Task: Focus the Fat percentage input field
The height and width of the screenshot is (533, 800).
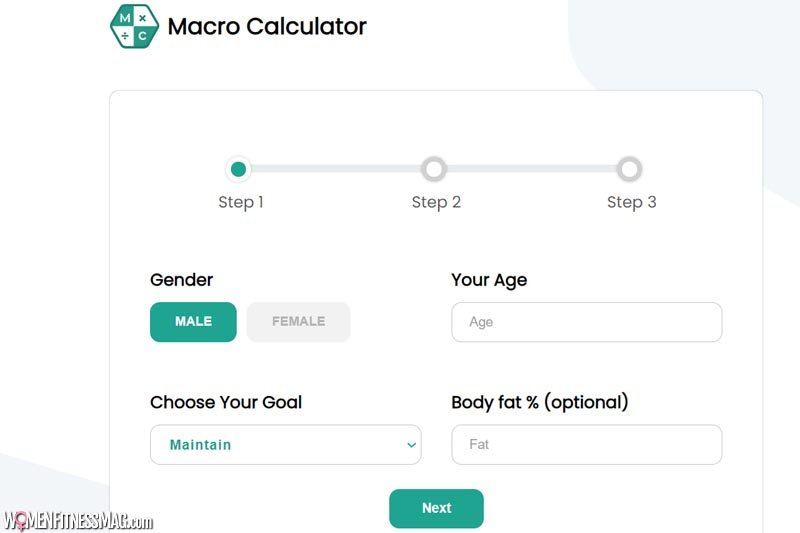Action: click(x=587, y=445)
